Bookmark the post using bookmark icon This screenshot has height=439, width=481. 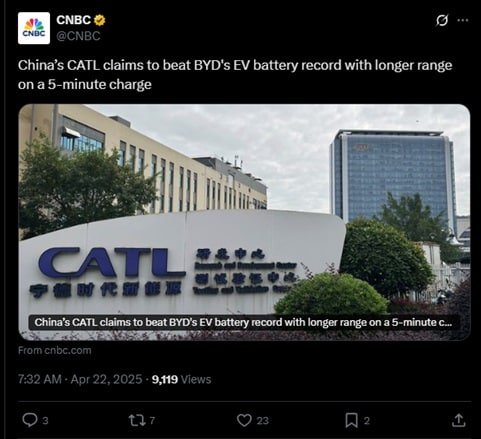click(352, 420)
